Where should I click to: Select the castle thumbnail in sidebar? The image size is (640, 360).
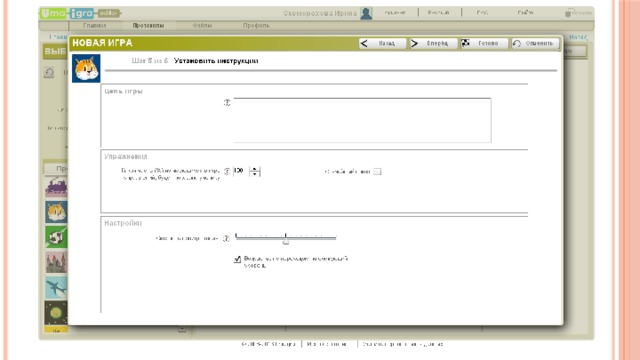(56, 262)
